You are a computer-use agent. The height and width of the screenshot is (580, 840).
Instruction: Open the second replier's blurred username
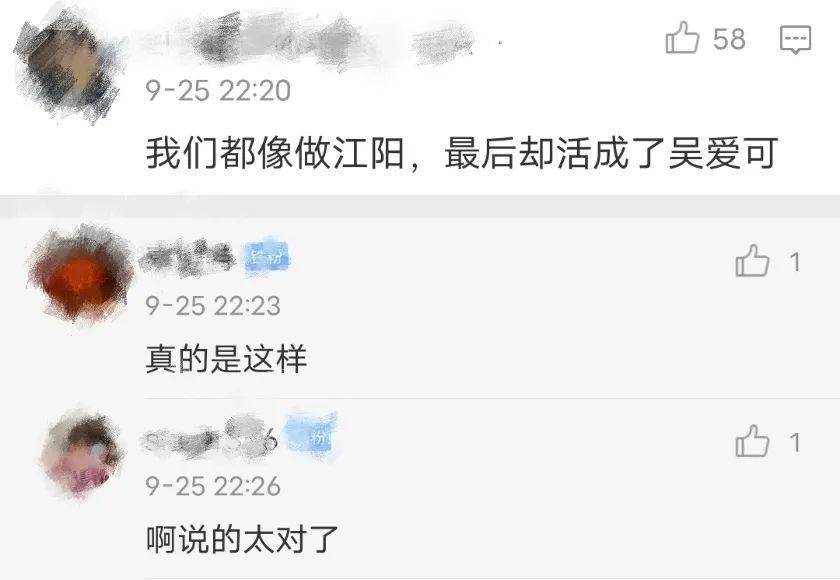[210, 438]
